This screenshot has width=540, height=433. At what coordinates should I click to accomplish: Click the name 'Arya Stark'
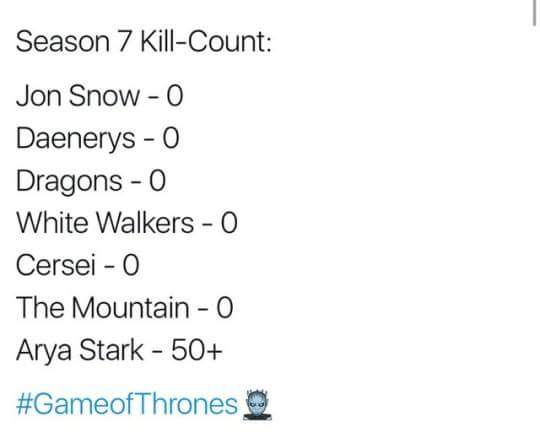pos(80,350)
